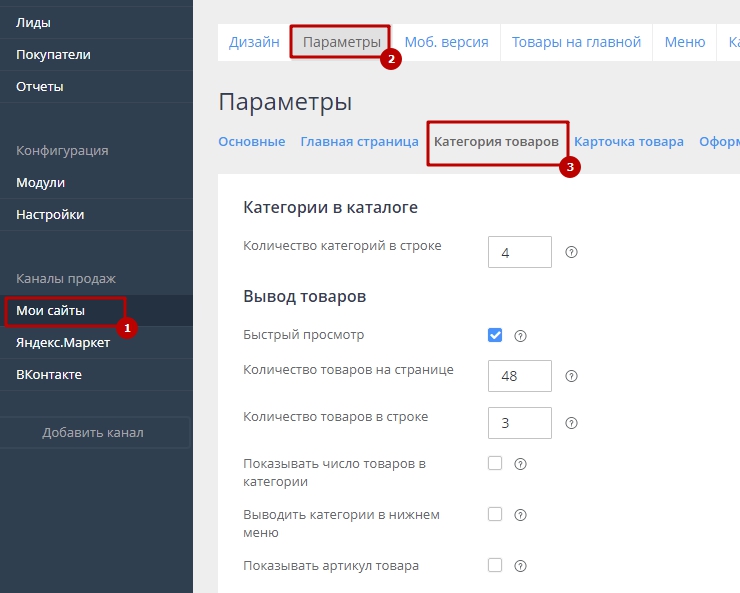Screen dimensions: 740x593
Task: Click help icon for Показывать число товаров в категории
Action: coord(520,464)
